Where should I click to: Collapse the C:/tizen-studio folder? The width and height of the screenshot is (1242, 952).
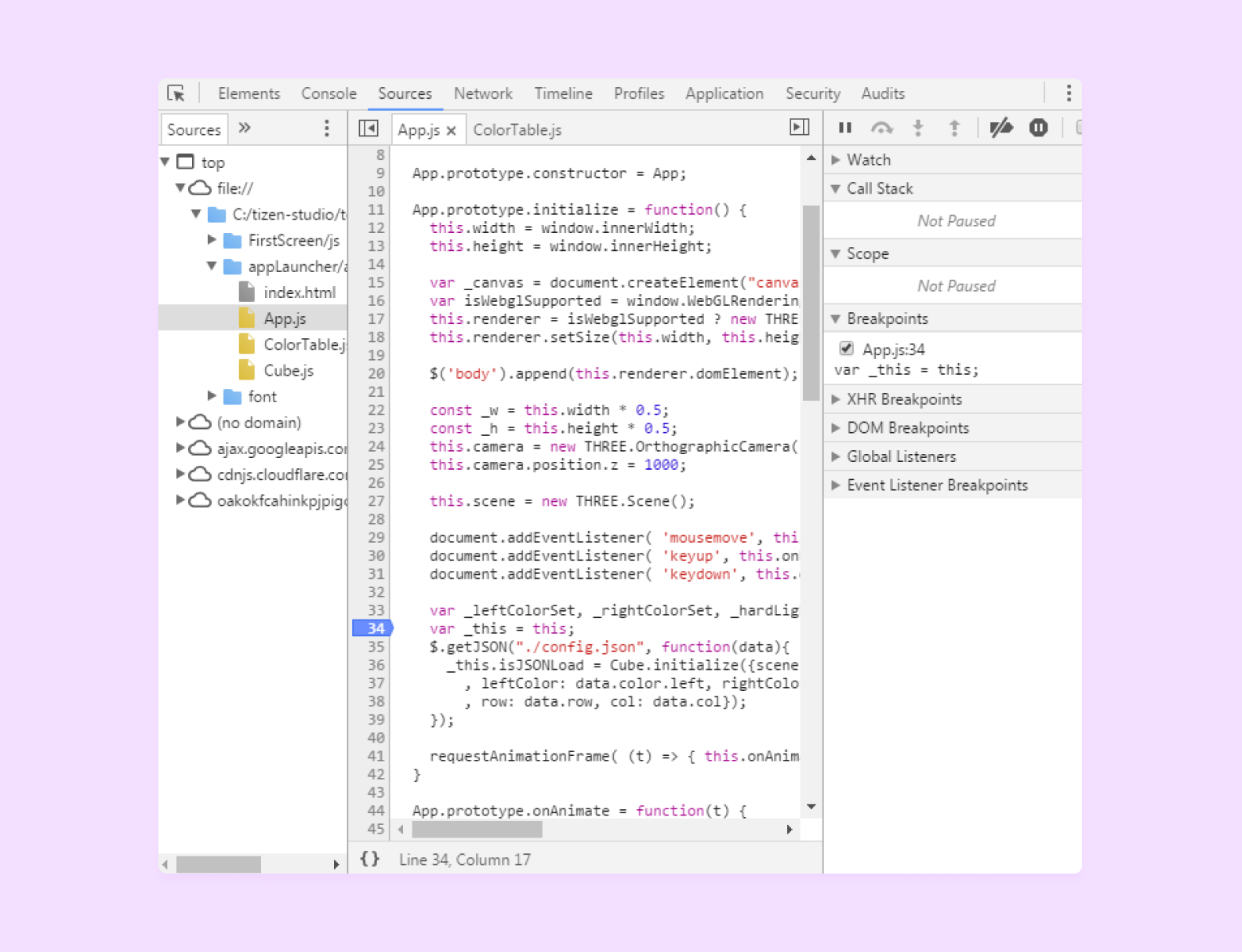pos(196,213)
